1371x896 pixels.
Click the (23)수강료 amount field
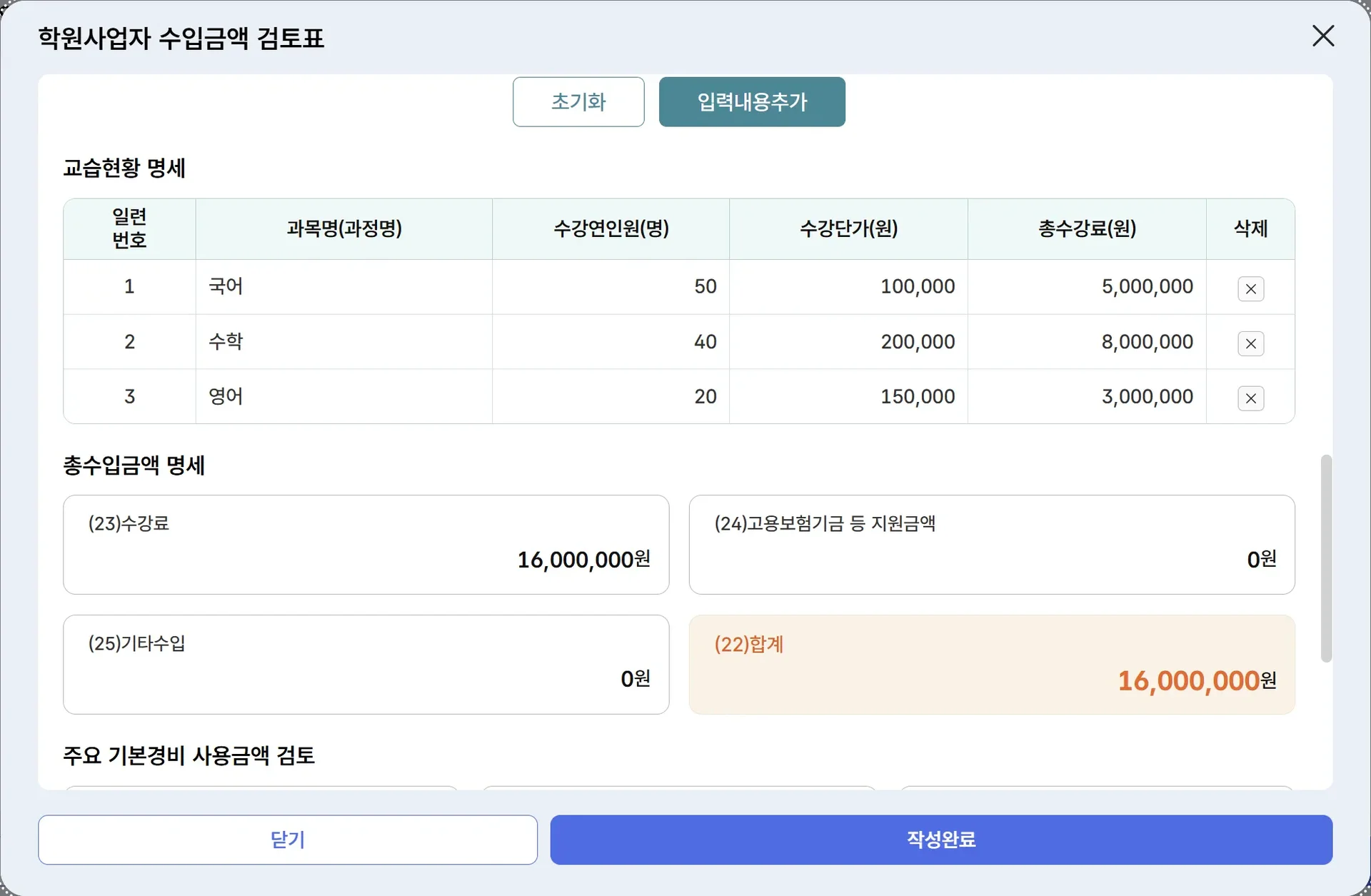(366, 545)
